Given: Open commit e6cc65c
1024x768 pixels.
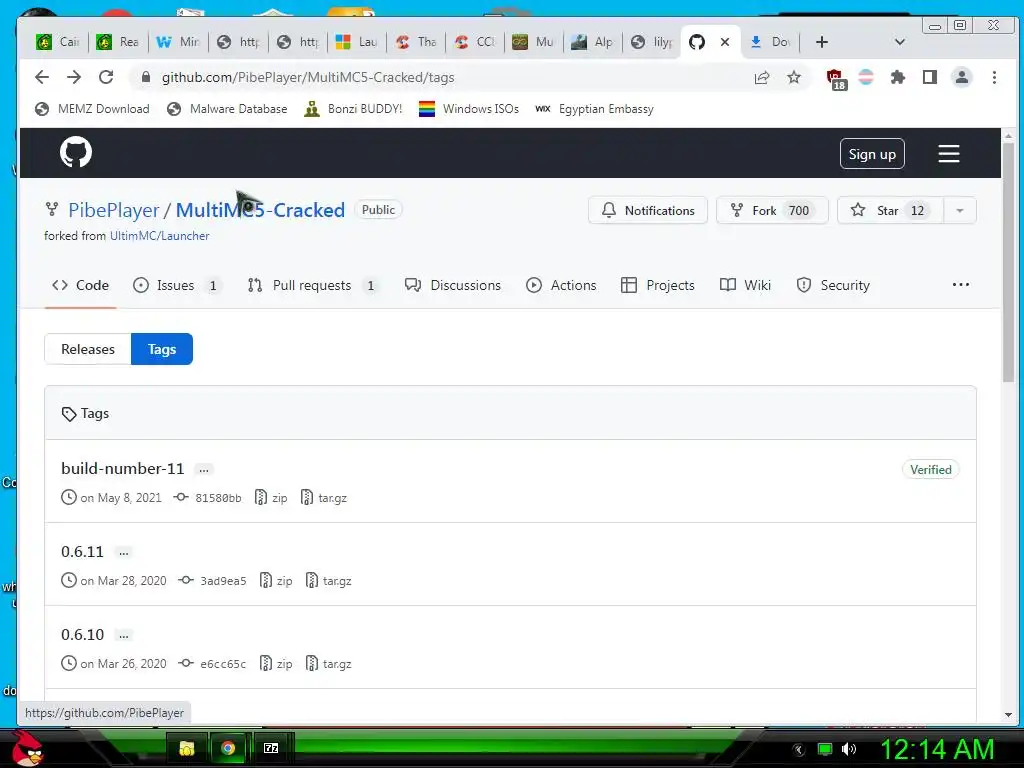Looking at the screenshot, I should click(213, 664).
